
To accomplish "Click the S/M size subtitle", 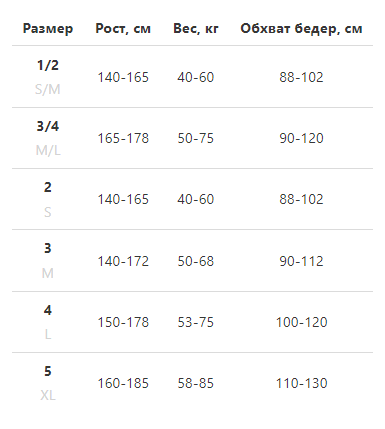I will pyautogui.click(x=48, y=89).
